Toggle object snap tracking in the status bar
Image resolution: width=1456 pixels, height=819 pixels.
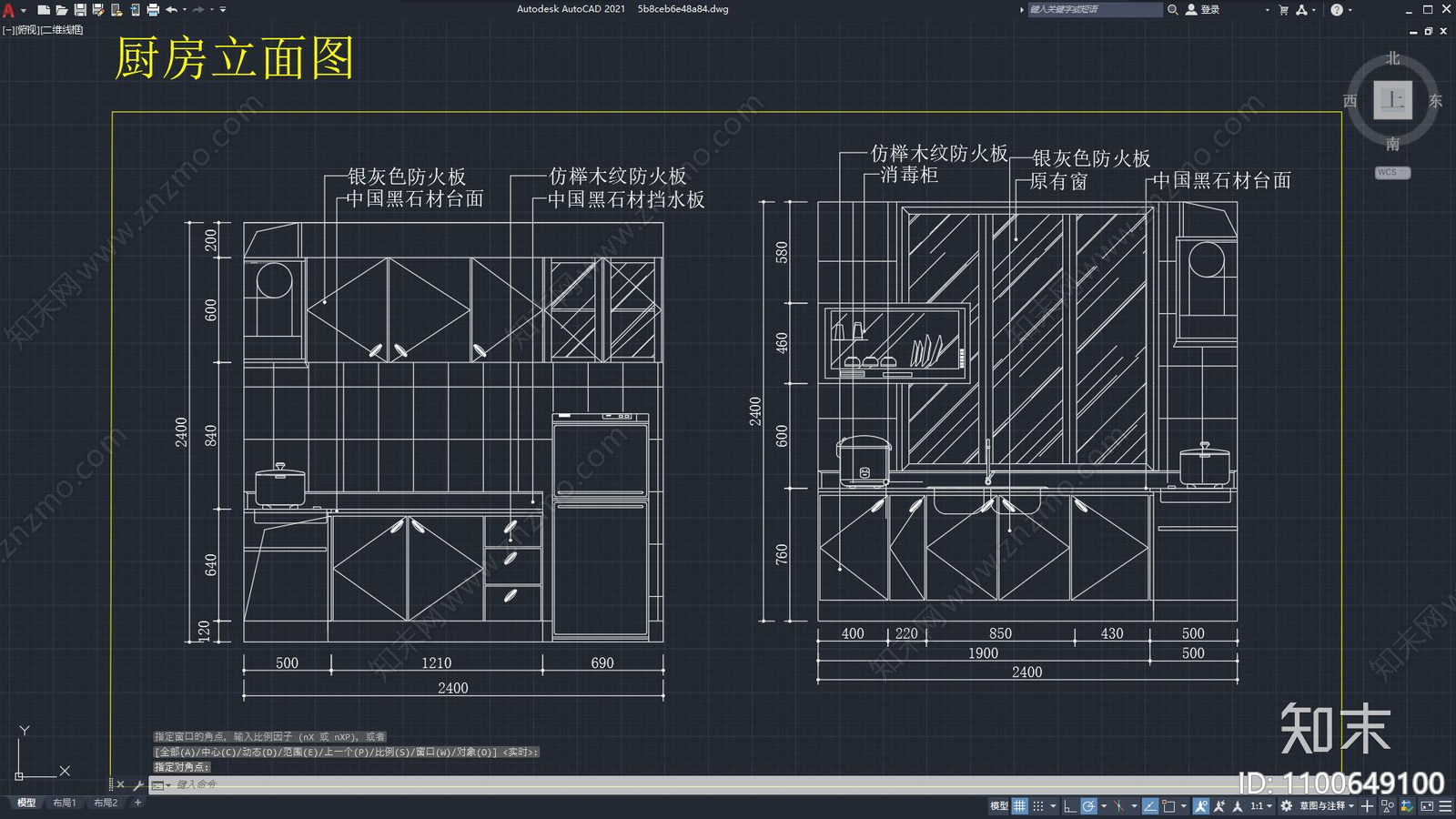[1150, 805]
